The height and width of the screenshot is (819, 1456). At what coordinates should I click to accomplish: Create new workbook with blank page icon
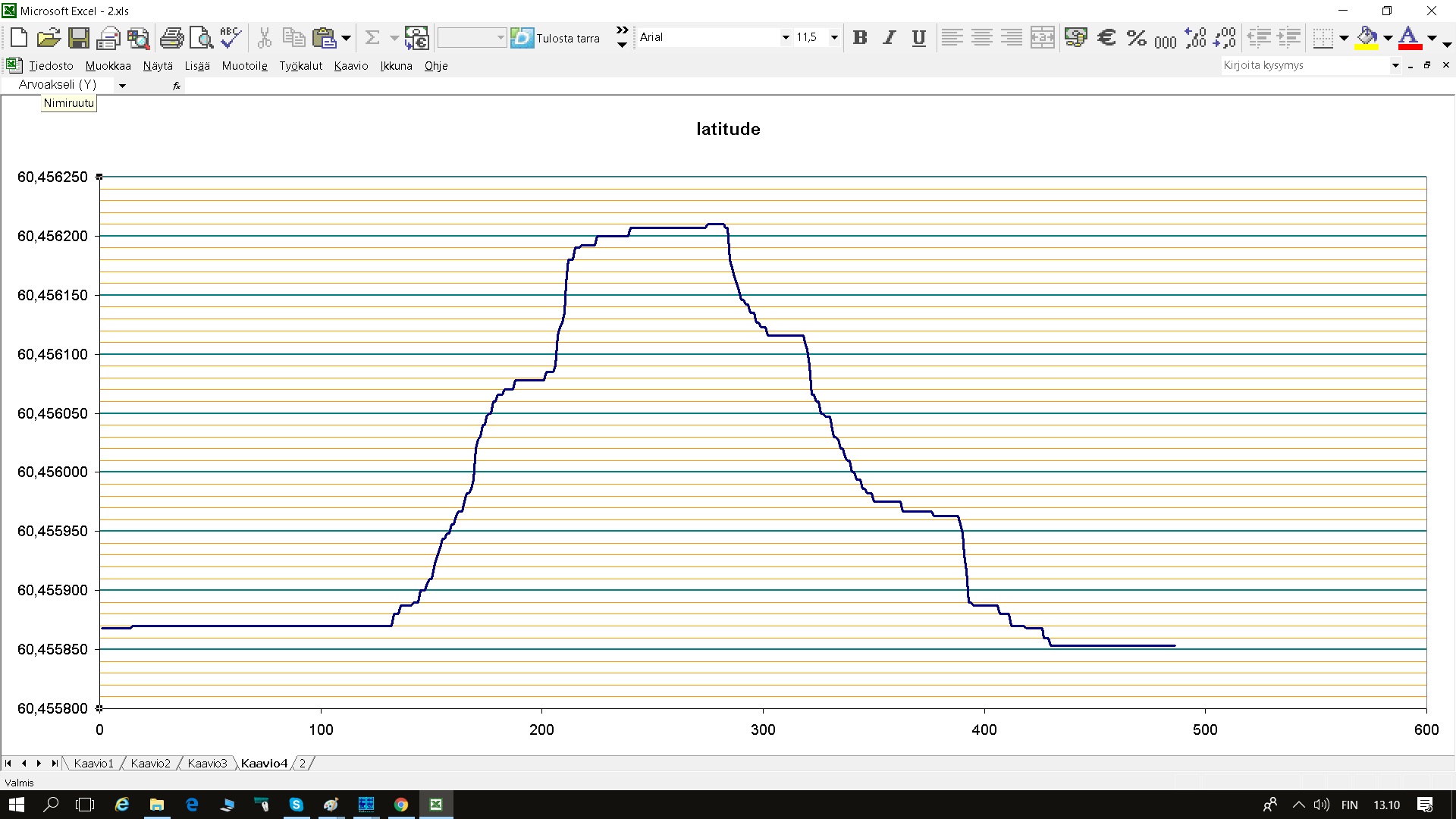(19, 37)
